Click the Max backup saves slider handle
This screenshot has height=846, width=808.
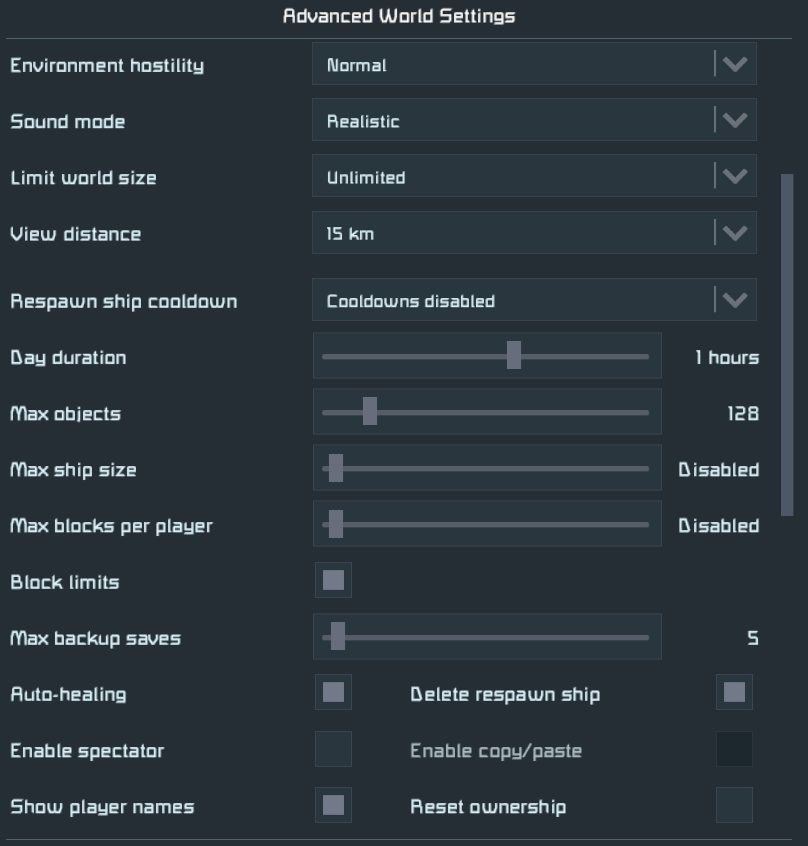(337, 637)
